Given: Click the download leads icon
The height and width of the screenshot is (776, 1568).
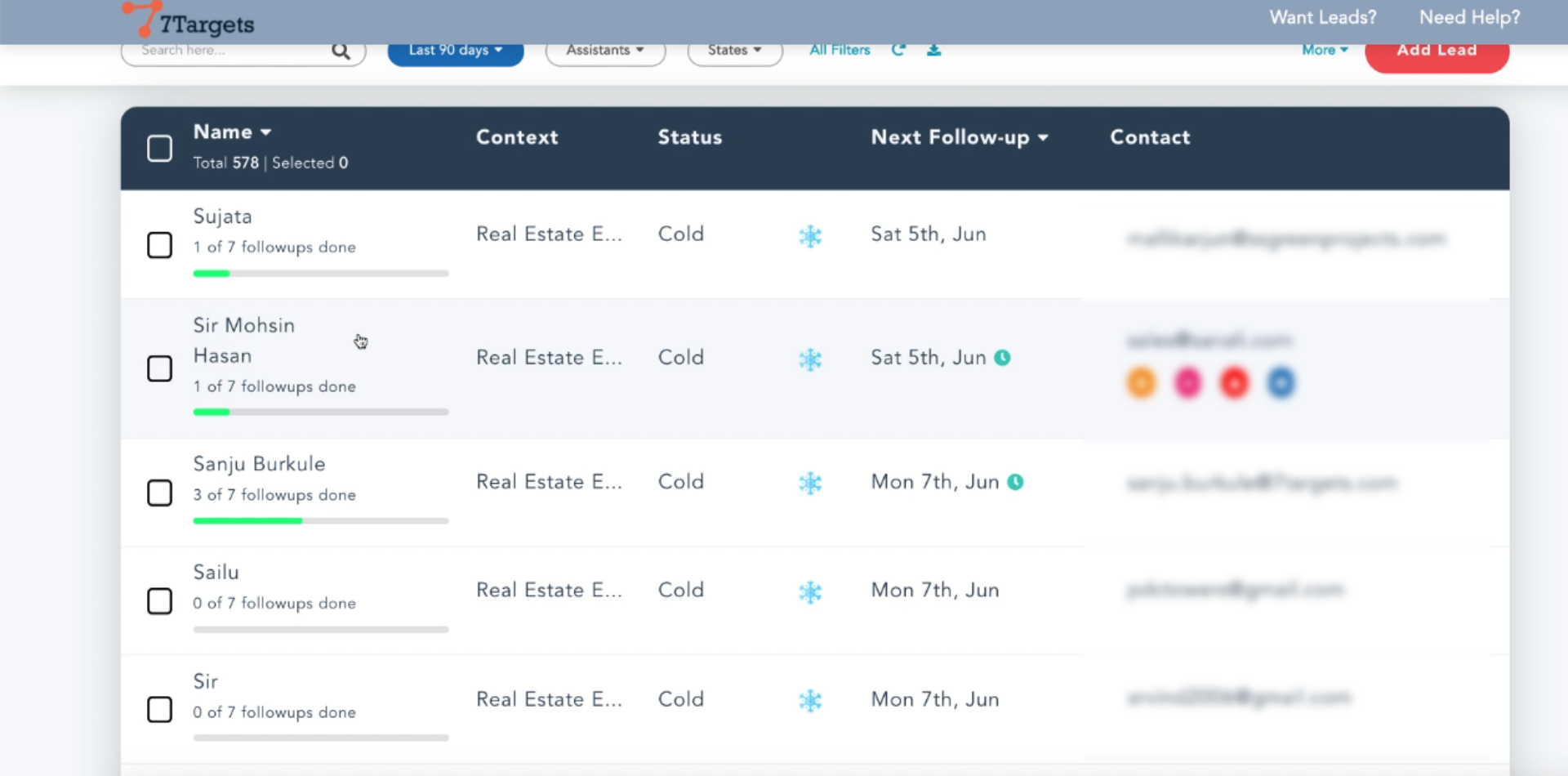Looking at the screenshot, I should 933,50.
